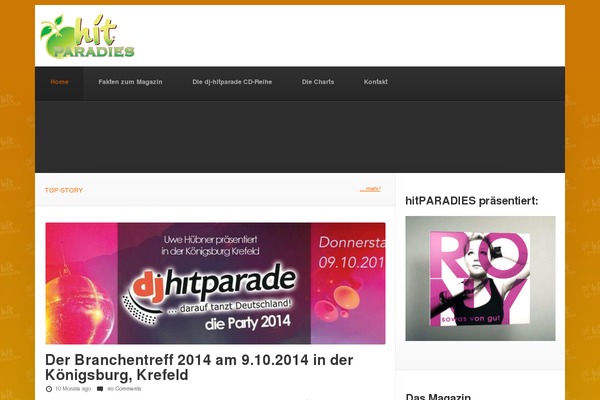This screenshot has width=600, height=400.
Task: Open the Kontakt menu item
Action: pos(375,82)
